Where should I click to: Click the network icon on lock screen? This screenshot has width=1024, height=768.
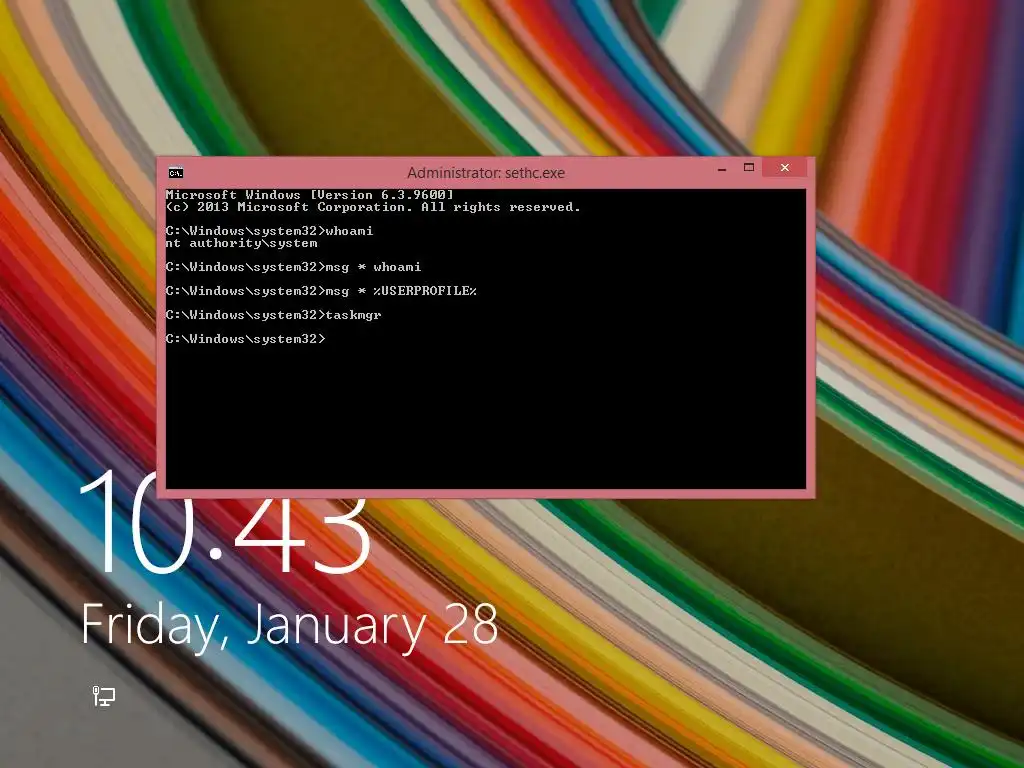pos(103,696)
